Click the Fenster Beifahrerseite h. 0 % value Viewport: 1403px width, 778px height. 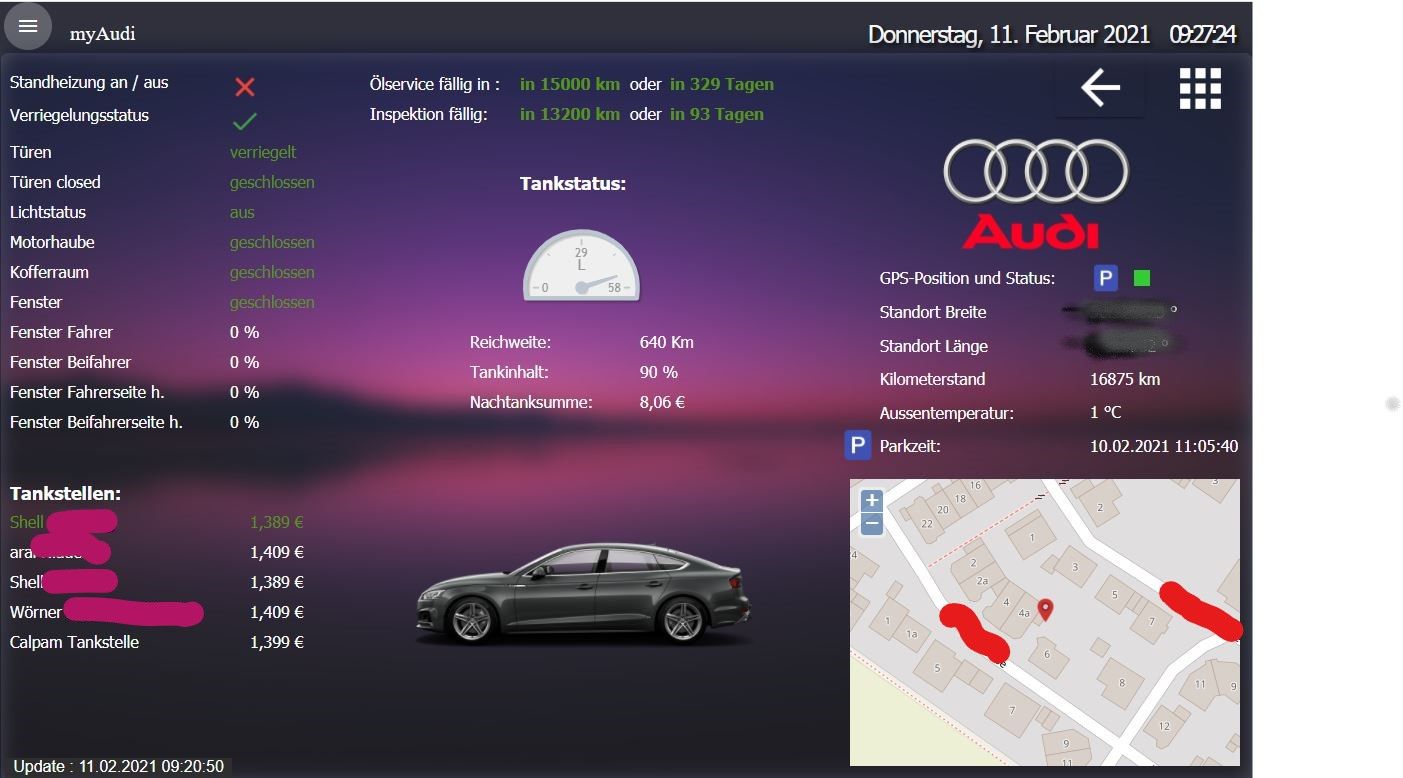[x=245, y=422]
